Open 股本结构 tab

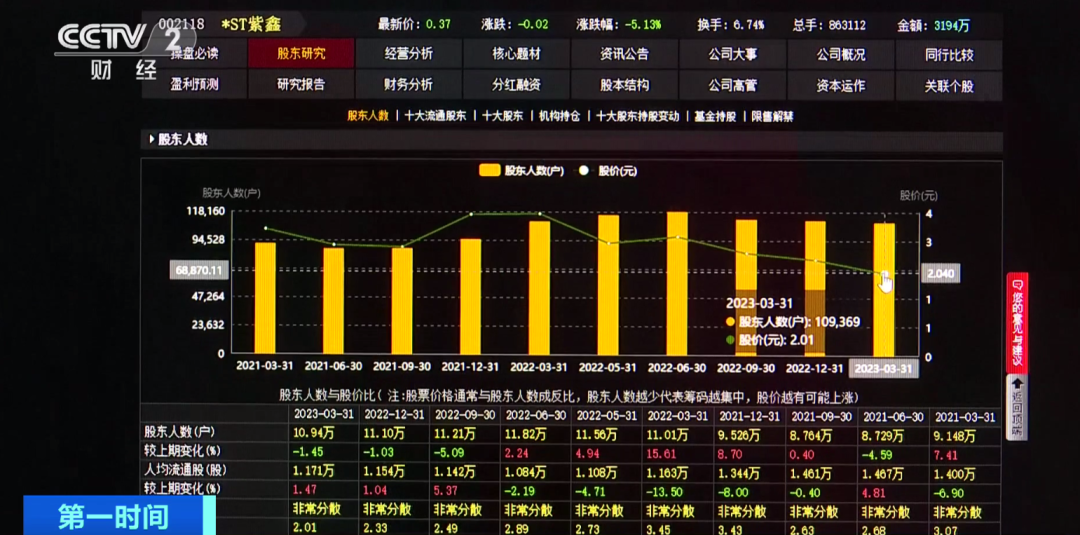(x=625, y=85)
